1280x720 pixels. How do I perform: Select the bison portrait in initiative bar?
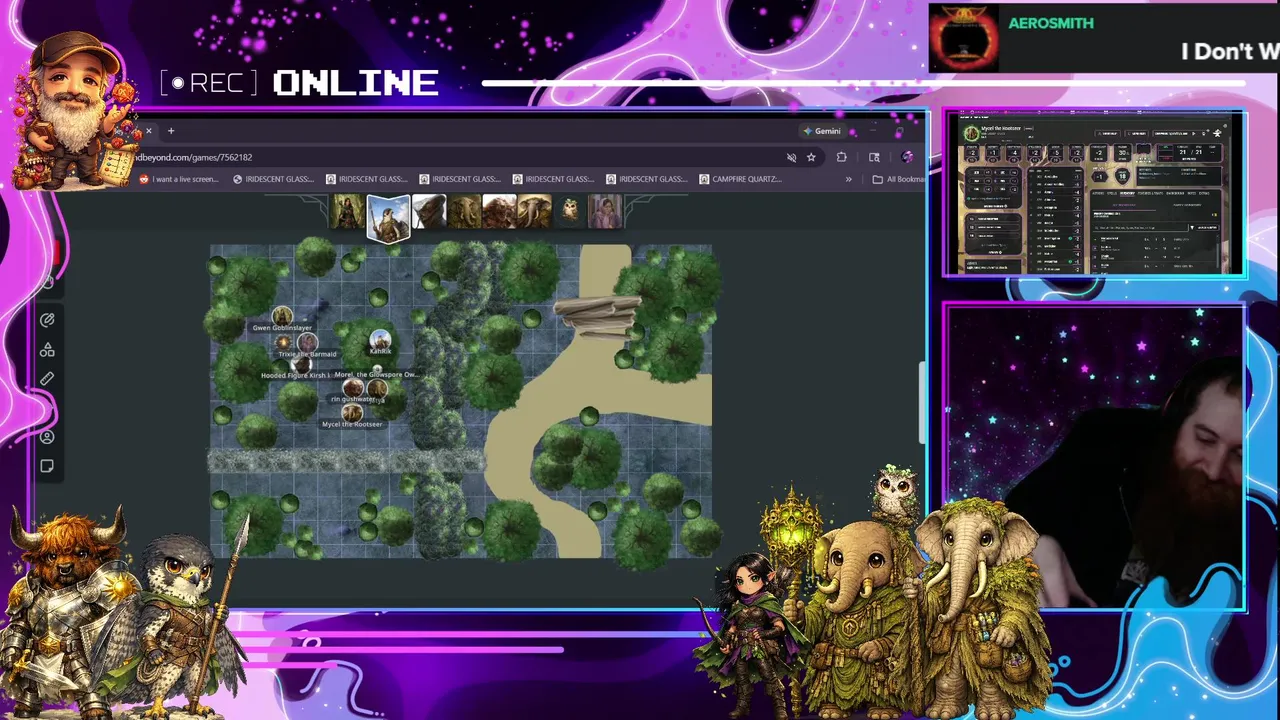499,212
